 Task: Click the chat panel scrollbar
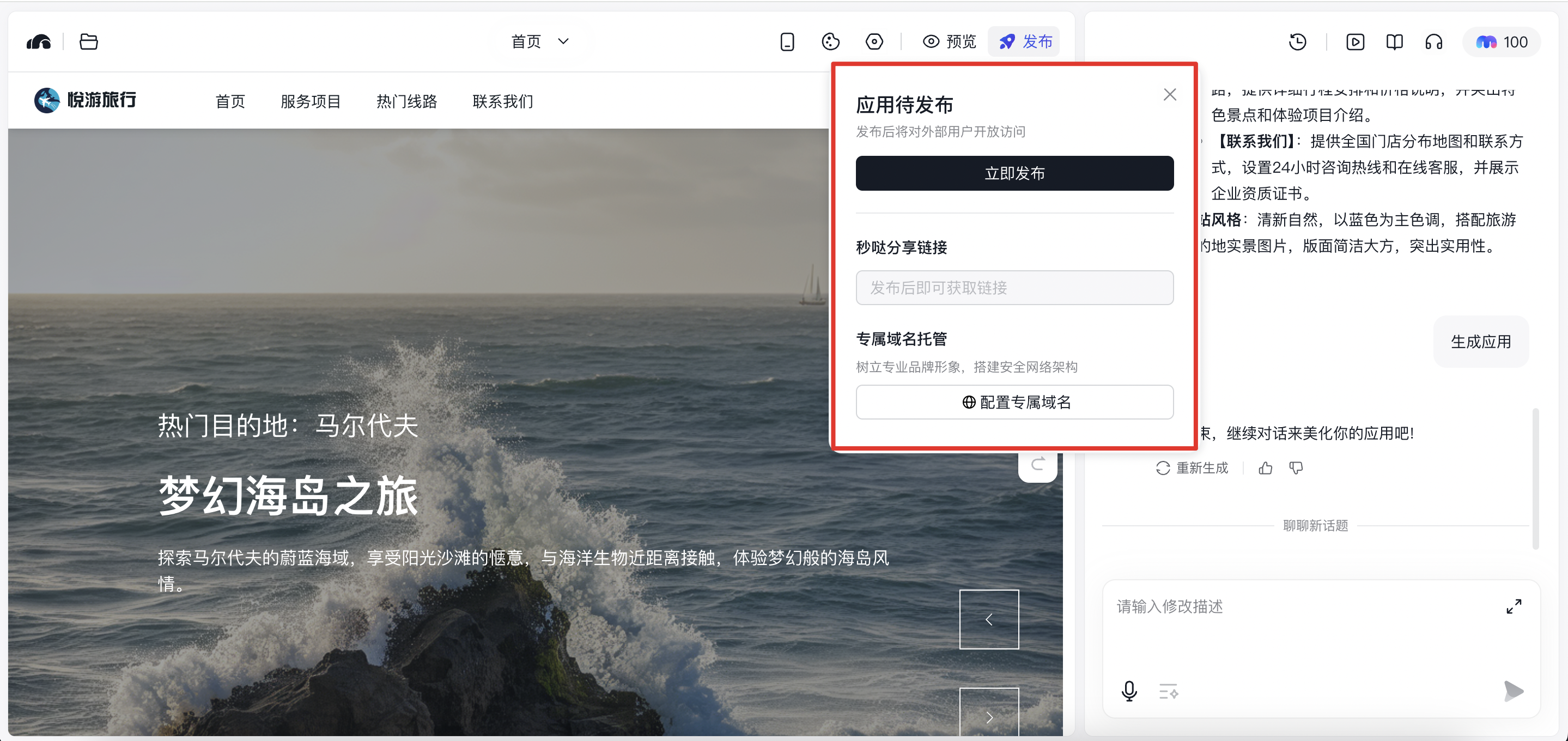click(1535, 478)
